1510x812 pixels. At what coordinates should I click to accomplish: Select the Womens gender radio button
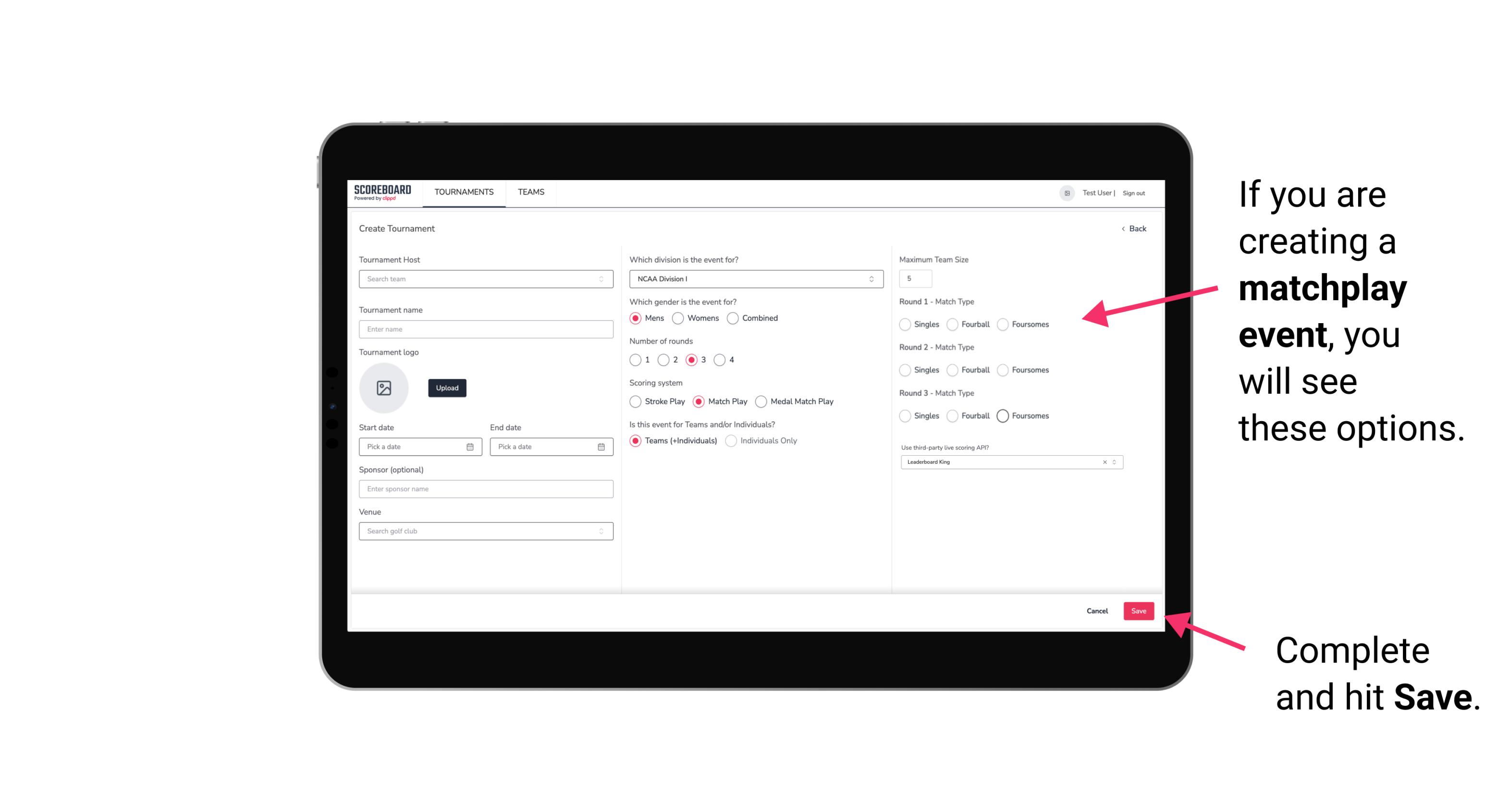click(x=678, y=318)
